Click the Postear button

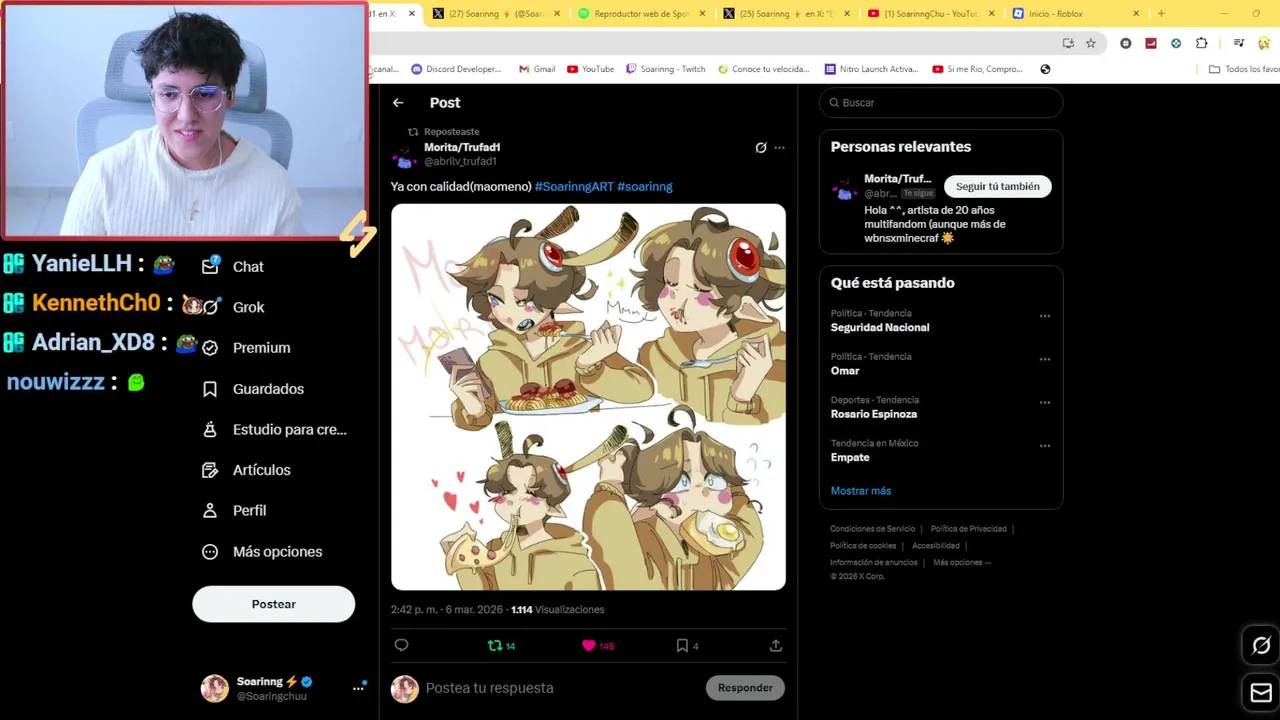coord(273,604)
